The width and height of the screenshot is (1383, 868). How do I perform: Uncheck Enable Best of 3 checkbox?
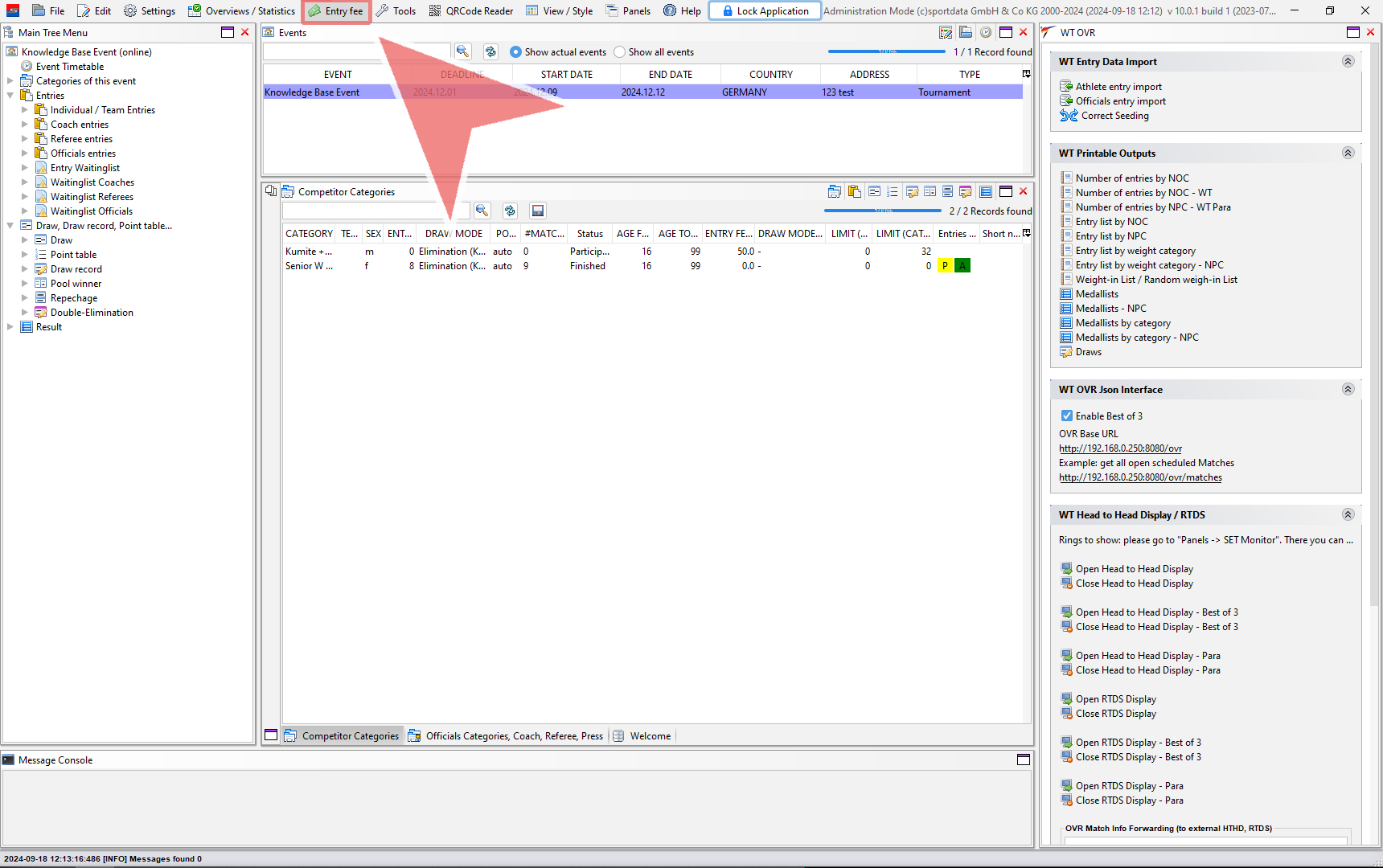coord(1066,416)
